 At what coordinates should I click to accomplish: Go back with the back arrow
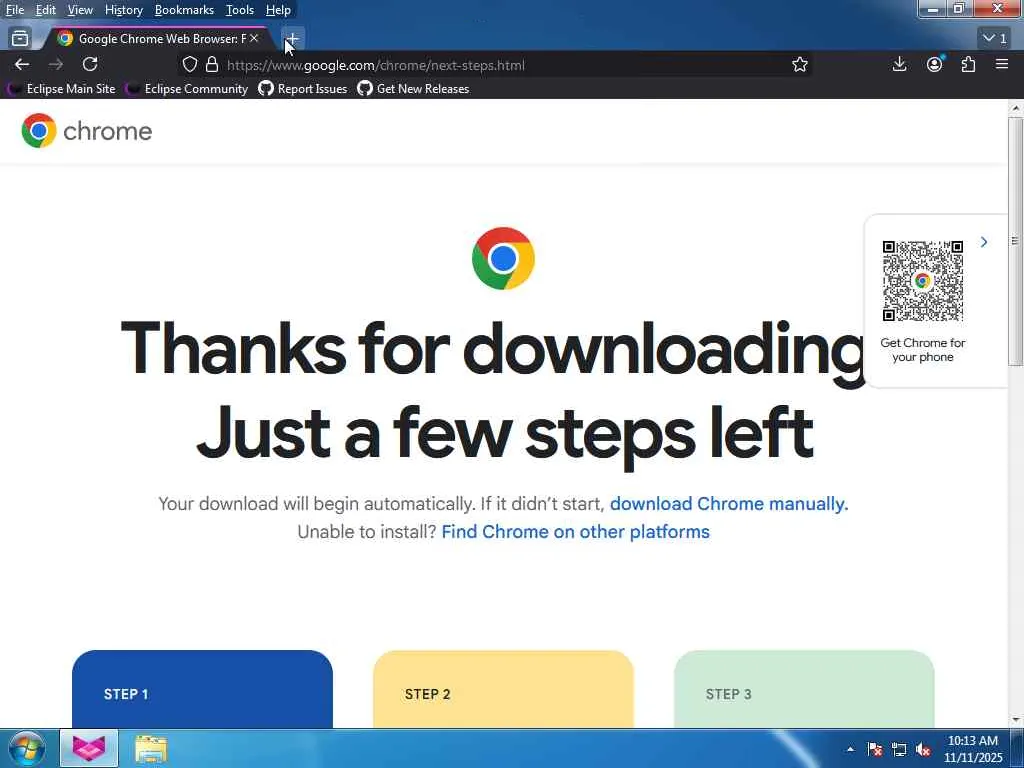[x=22, y=64]
